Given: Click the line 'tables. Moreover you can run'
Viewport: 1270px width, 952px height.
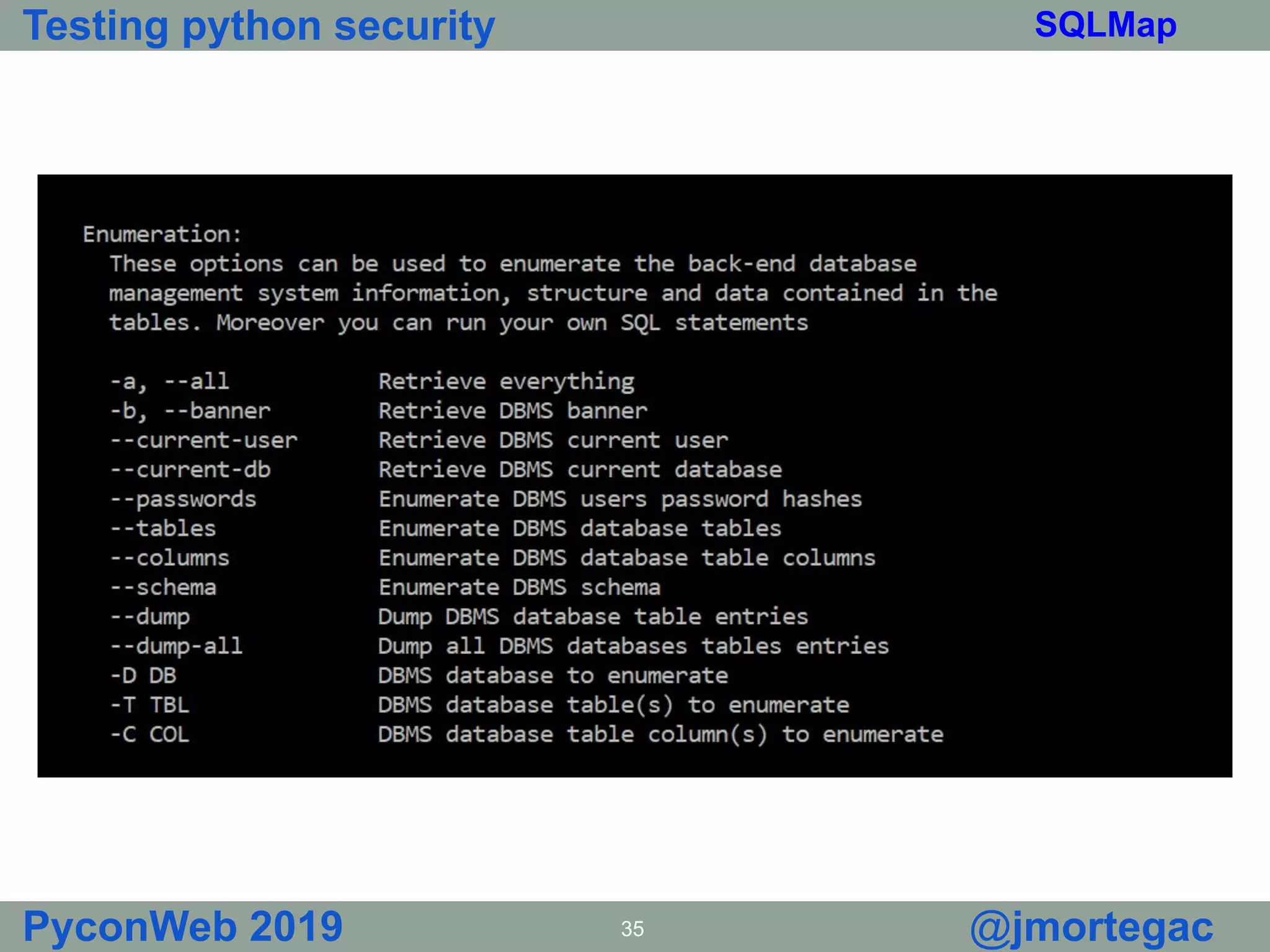Looking at the screenshot, I should [460, 323].
